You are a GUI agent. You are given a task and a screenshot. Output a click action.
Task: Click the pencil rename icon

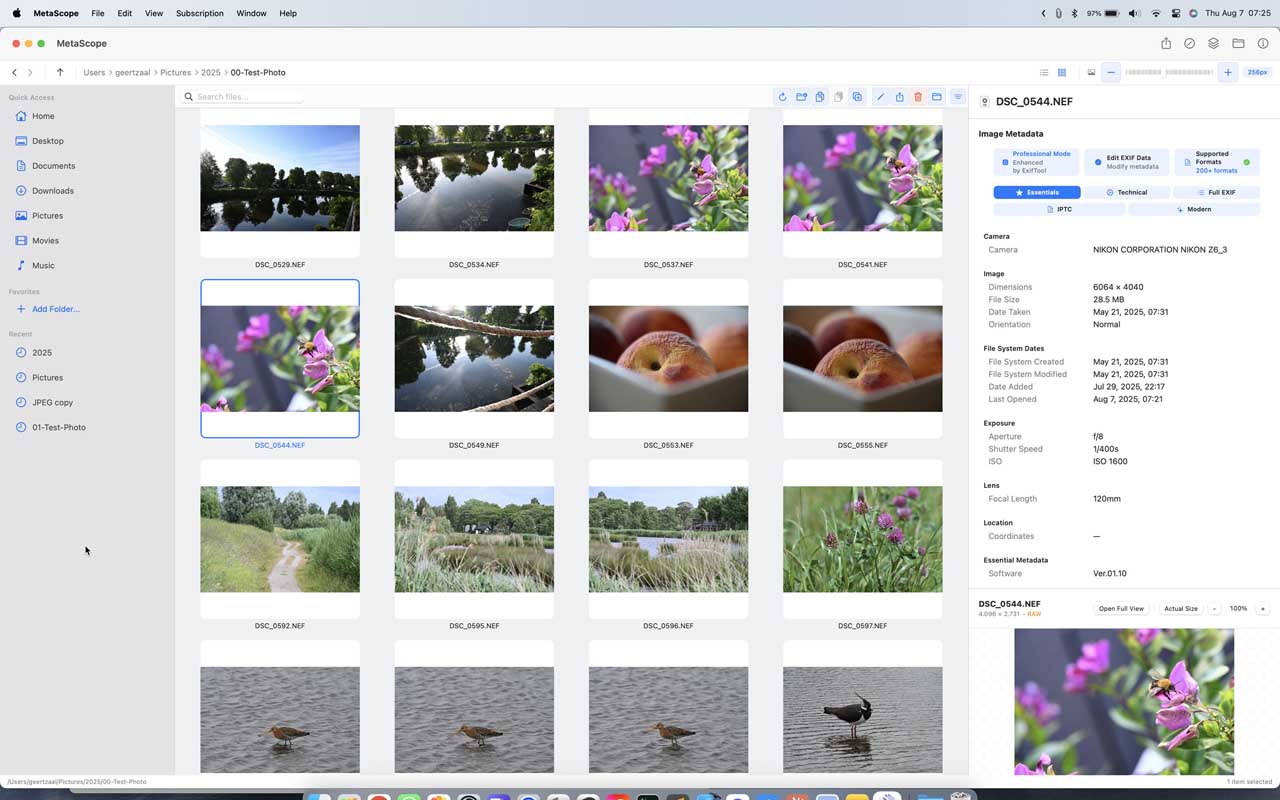pyautogui.click(x=880, y=97)
